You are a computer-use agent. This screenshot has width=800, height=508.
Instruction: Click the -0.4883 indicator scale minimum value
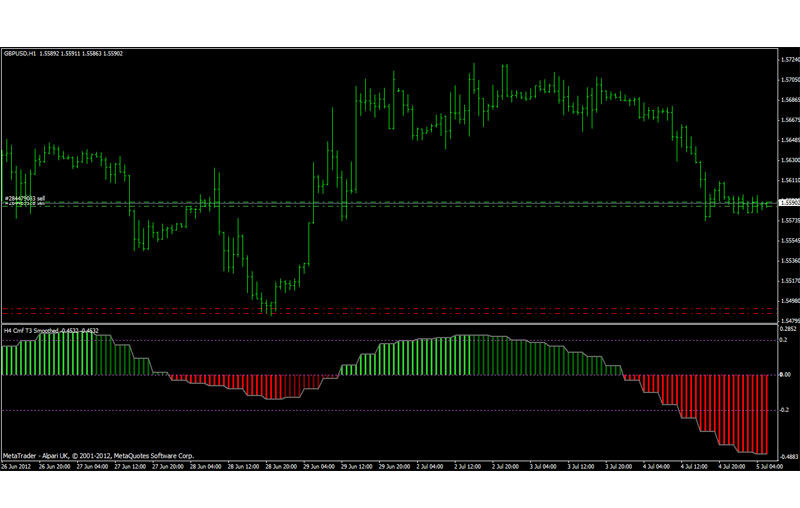pyautogui.click(x=788, y=457)
